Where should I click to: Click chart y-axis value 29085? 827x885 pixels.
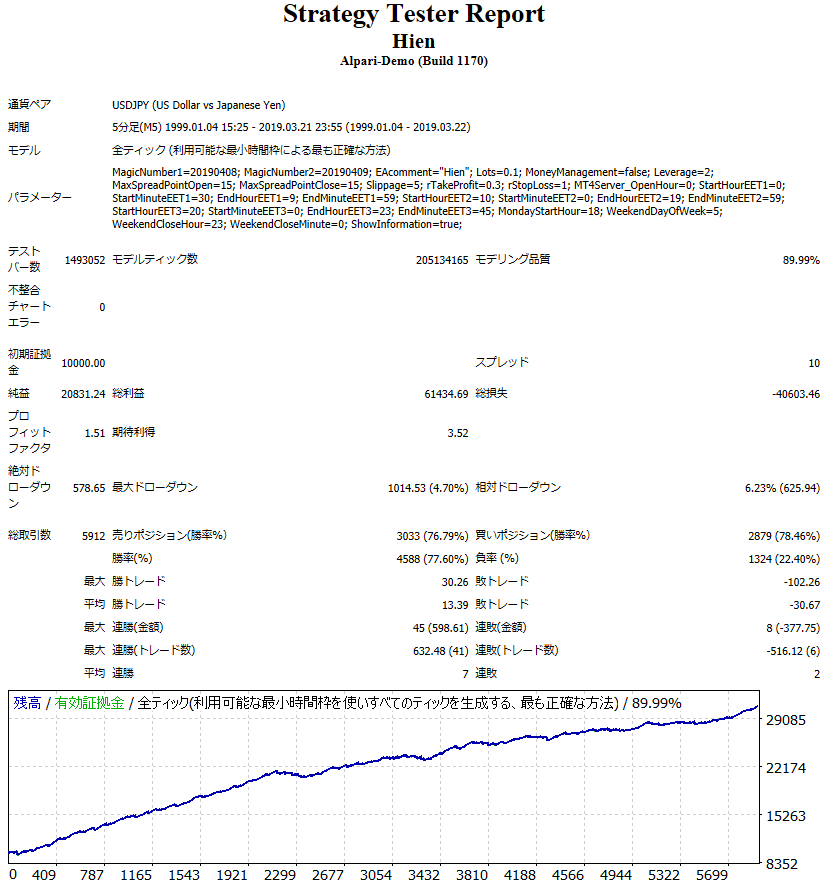click(x=786, y=720)
